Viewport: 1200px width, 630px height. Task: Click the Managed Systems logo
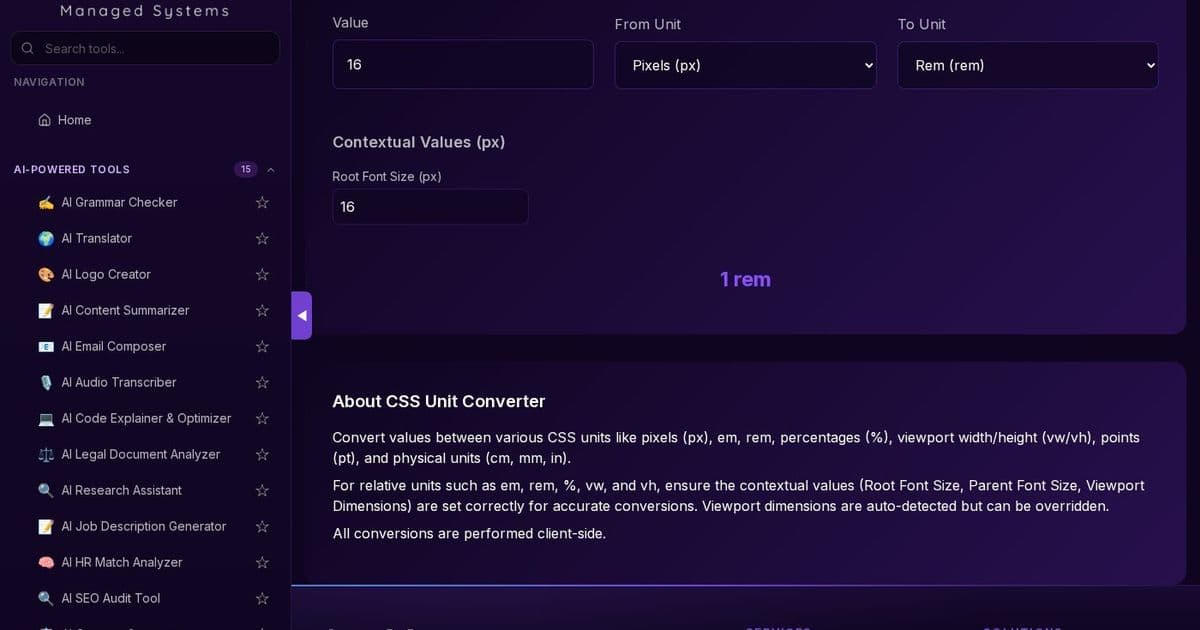[x=144, y=11]
